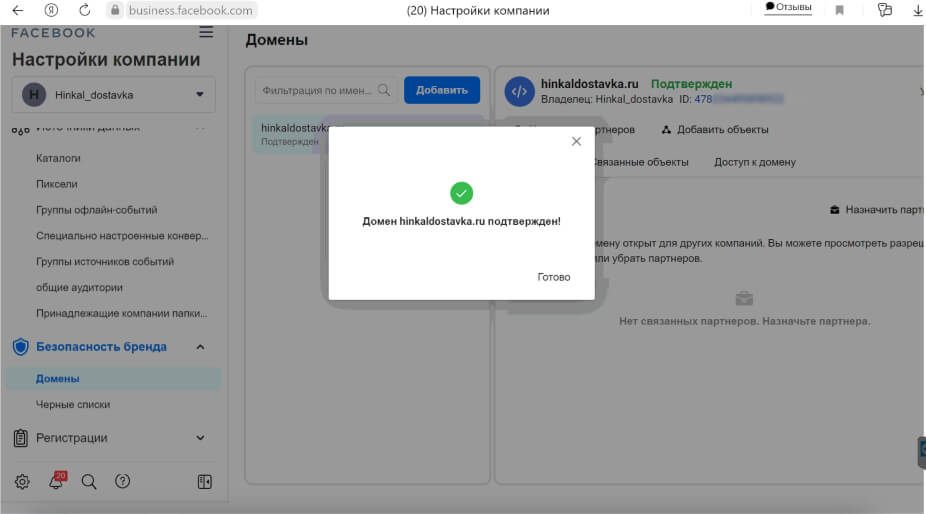Click the blue Добавить button
The width and height of the screenshot is (926, 514).
tap(442, 90)
